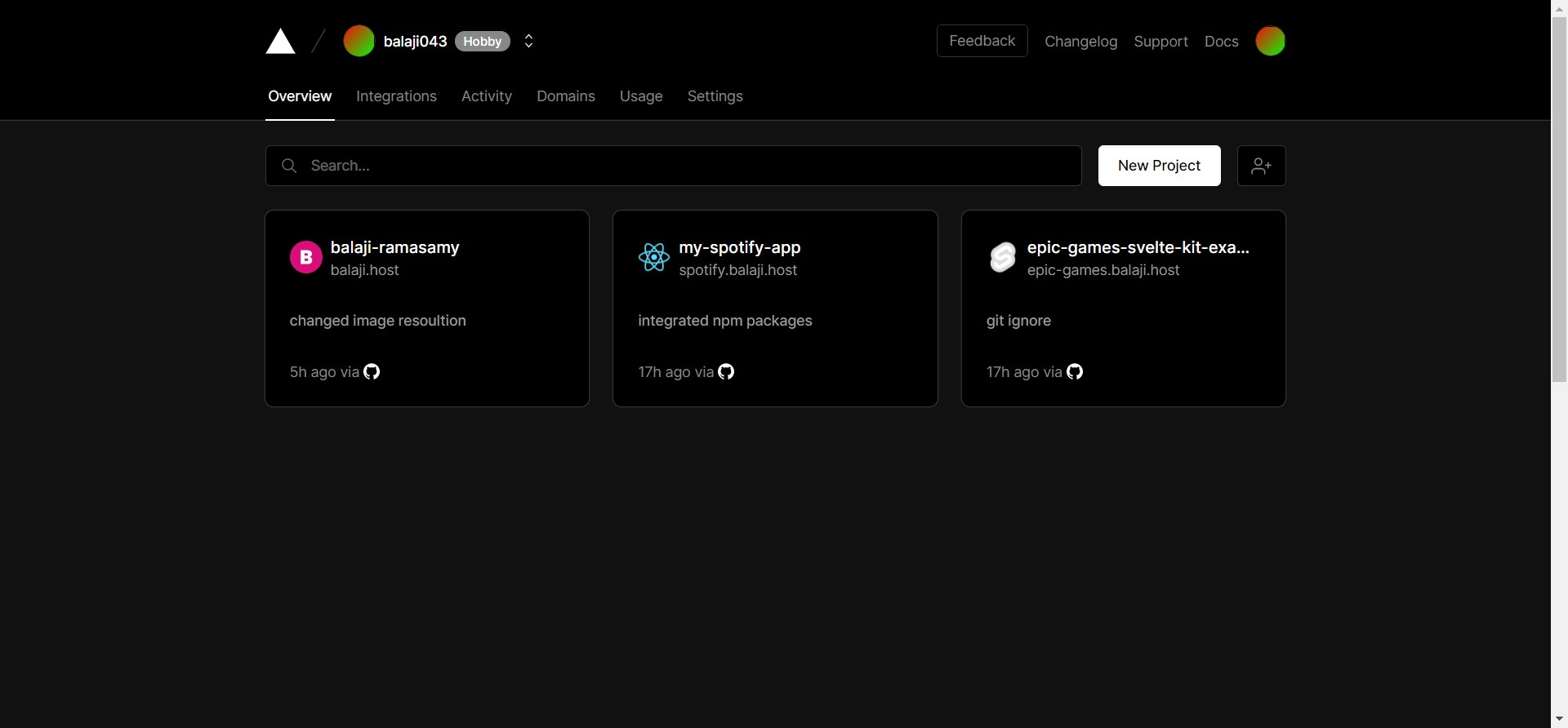
Task: Click the pink B icon of balaji-ramasamy
Action: [x=306, y=257]
